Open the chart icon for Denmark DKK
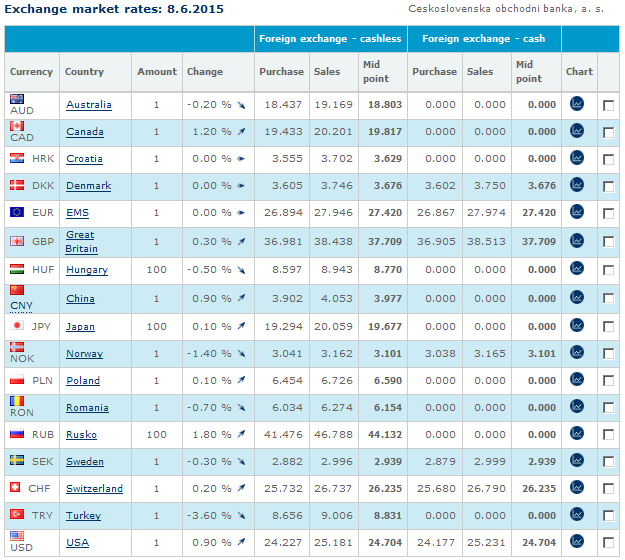 [577, 185]
